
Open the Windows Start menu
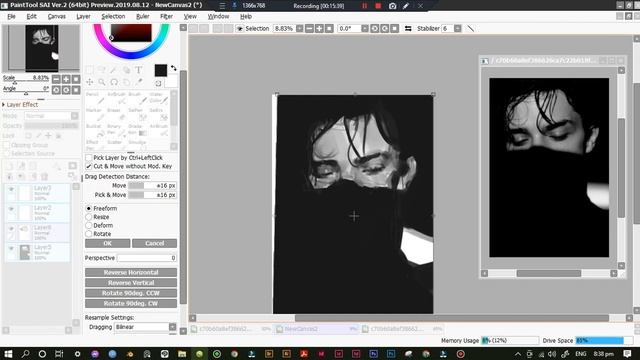(8, 354)
